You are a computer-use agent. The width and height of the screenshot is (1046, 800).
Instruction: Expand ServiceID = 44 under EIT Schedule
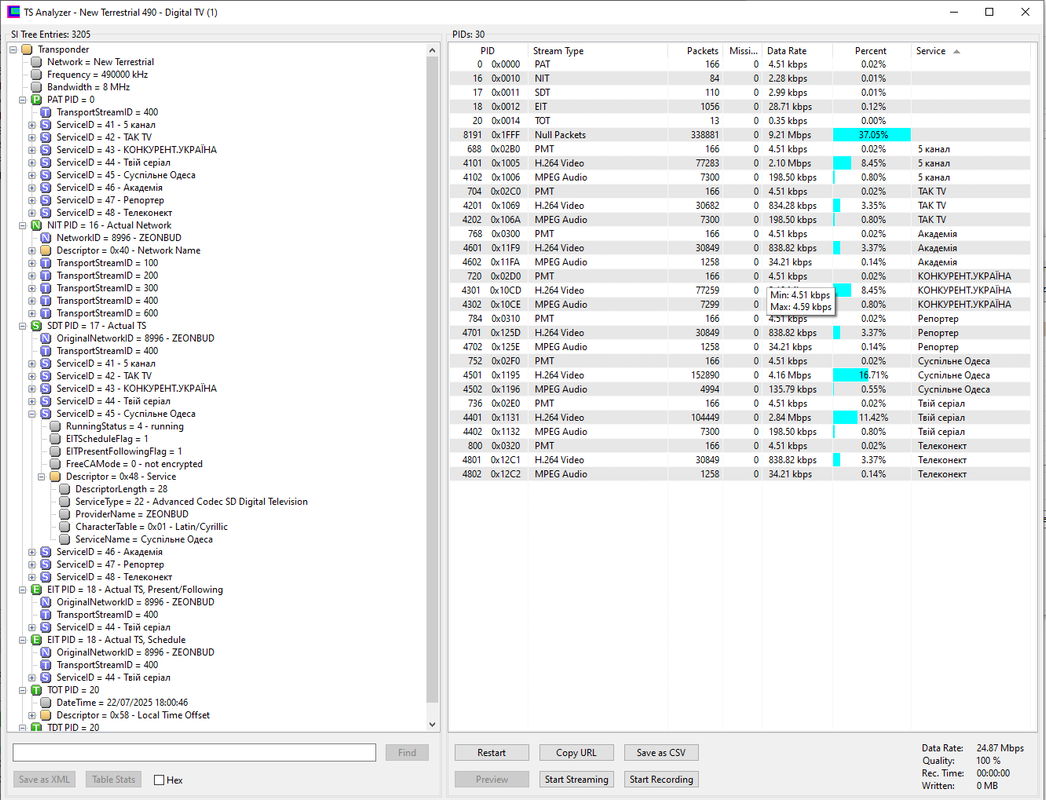31,677
